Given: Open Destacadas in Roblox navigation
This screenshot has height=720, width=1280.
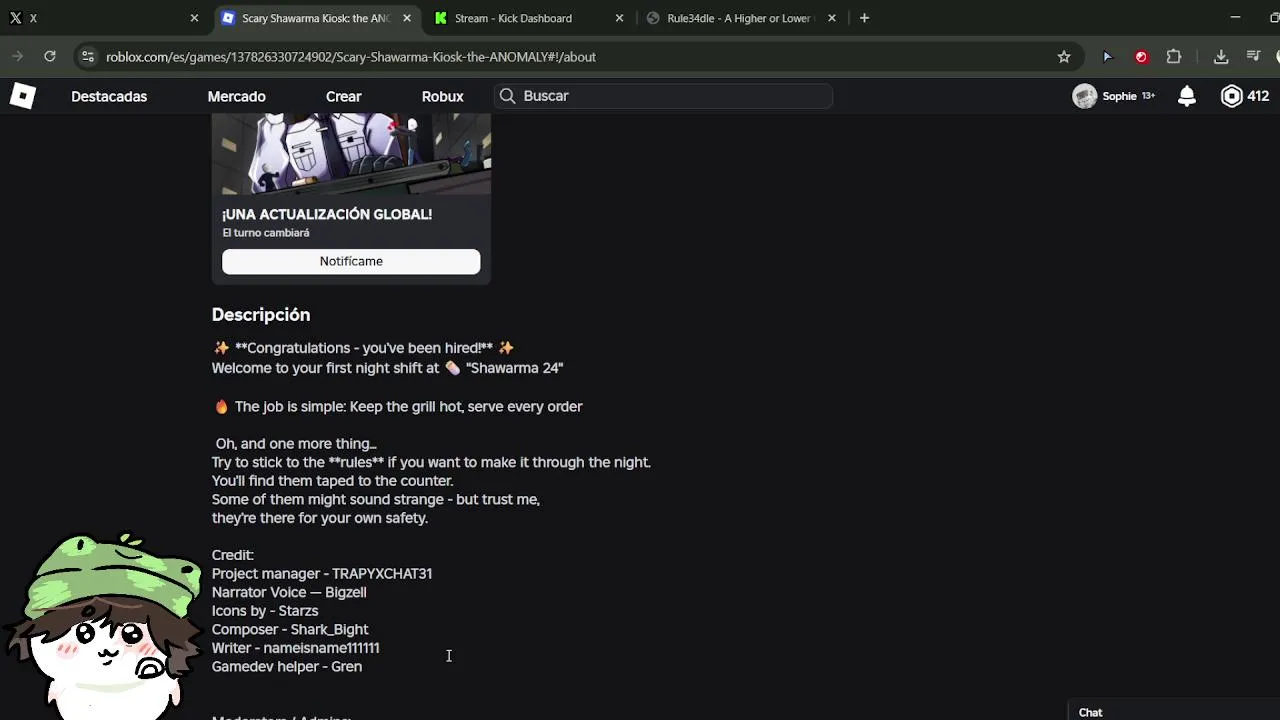Looking at the screenshot, I should (x=109, y=96).
